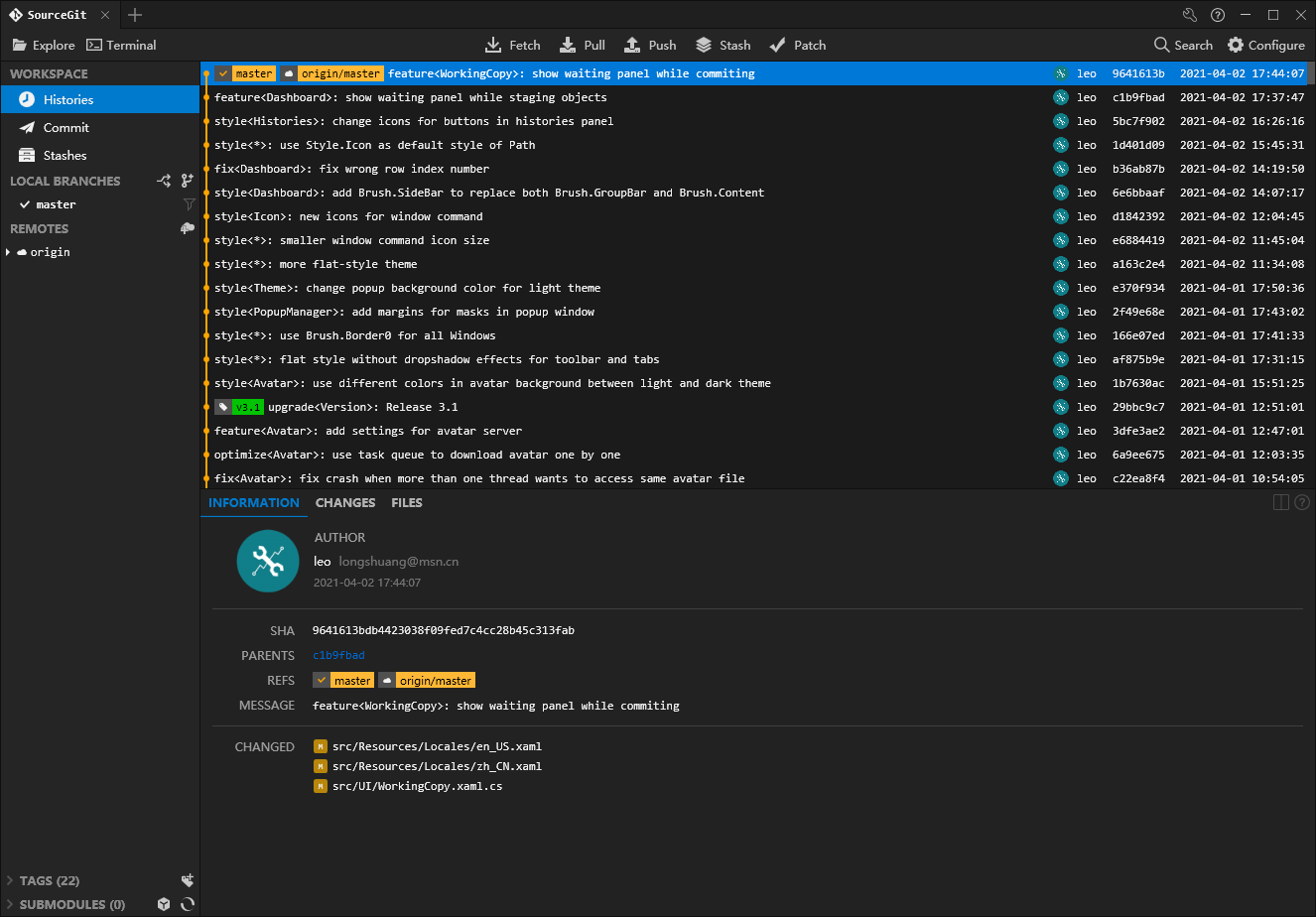Click the full SHA value 9641613bdb44...
Image resolution: width=1316 pixels, height=917 pixels.
(444, 630)
